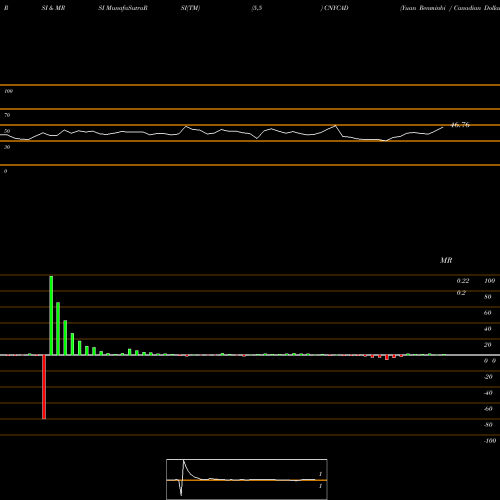Click the MR axis label 60

pos(487,313)
